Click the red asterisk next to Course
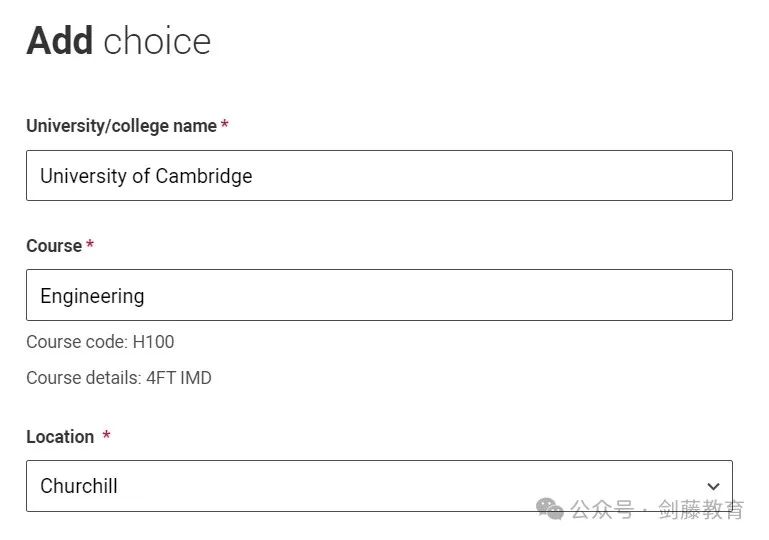The width and height of the screenshot is (769, 540). [x=90, y=244]
